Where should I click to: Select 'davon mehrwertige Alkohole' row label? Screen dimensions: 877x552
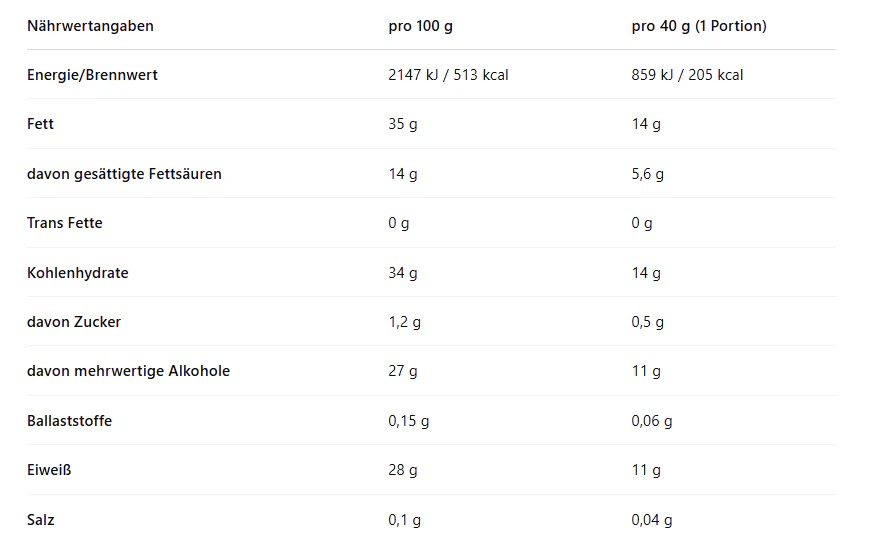[128, 371]
